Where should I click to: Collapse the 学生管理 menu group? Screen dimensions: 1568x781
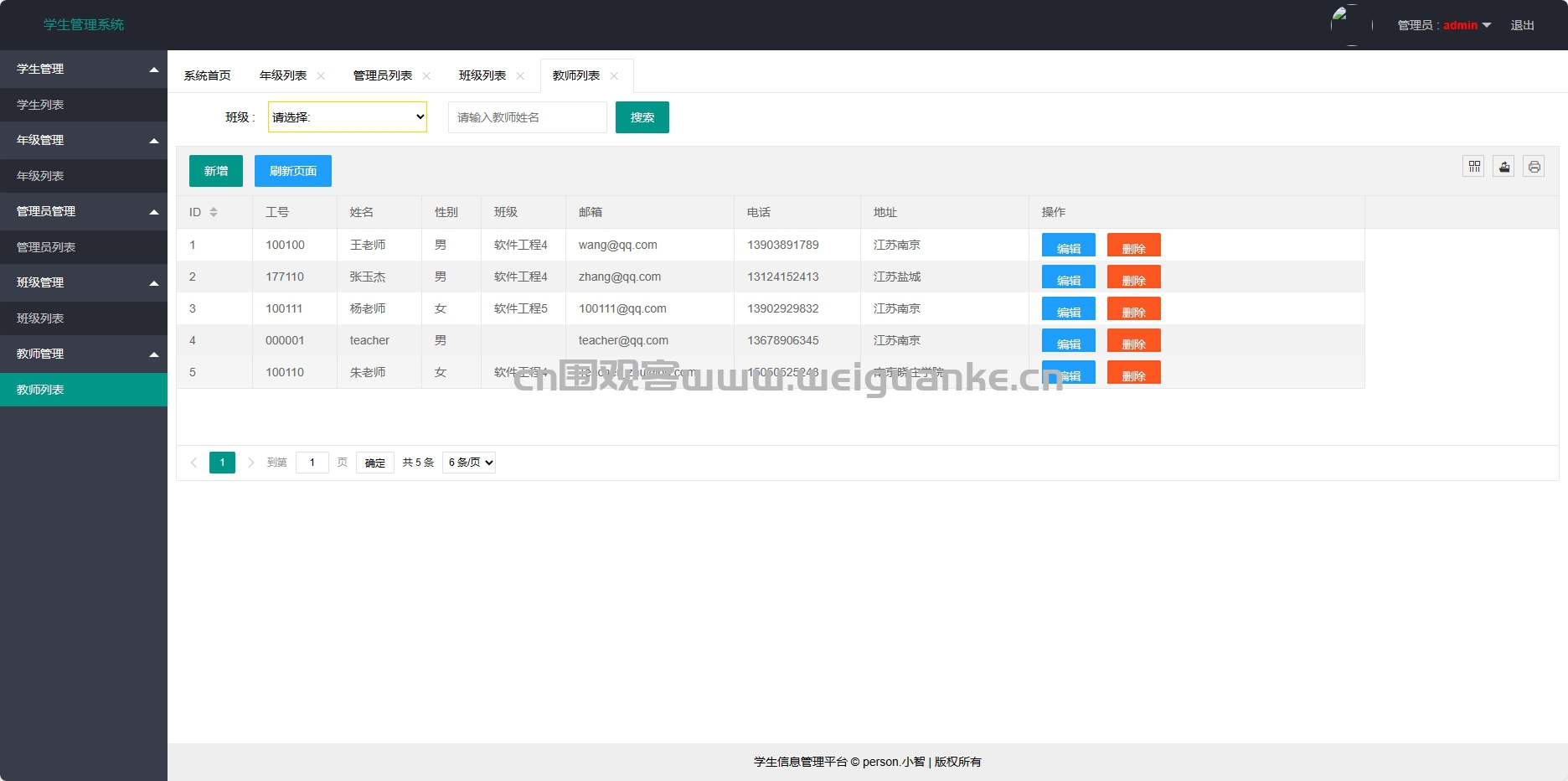coord(84,69)
